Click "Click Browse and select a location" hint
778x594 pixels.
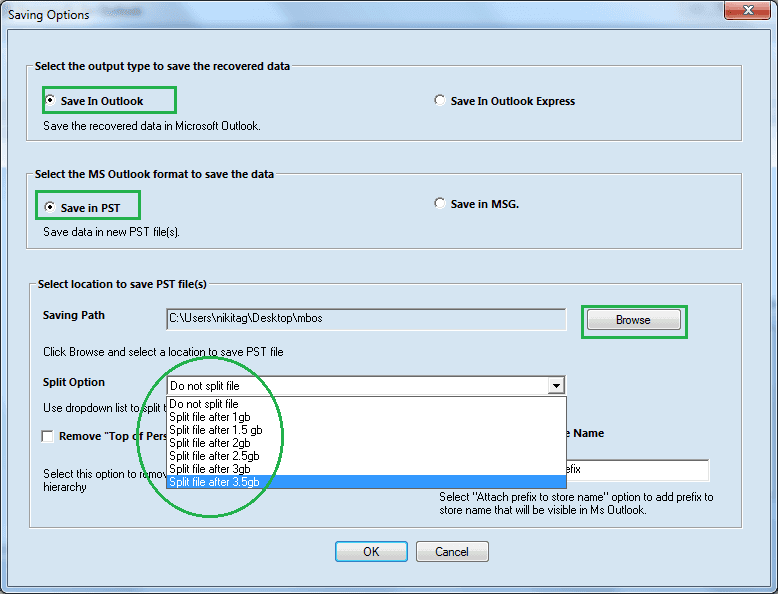coord(163,352)
